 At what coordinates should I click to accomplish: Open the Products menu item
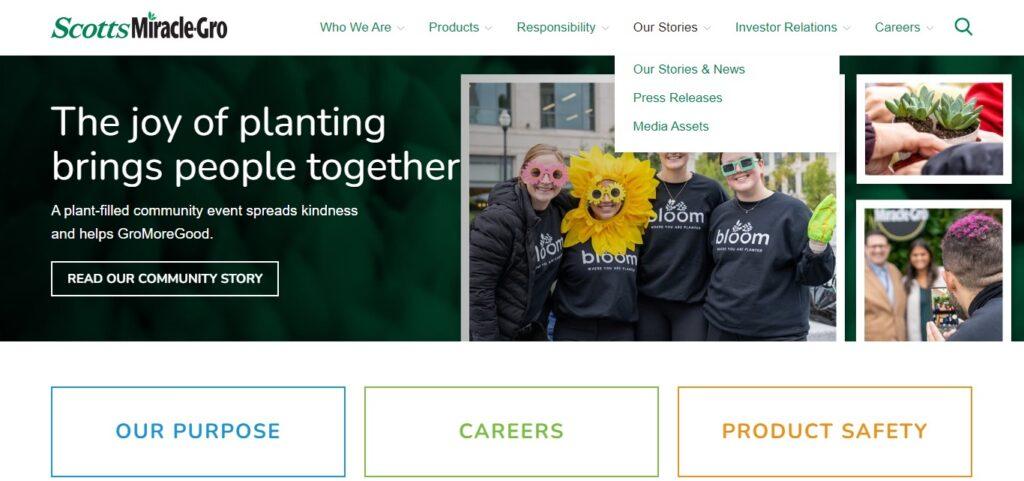pyautogui.click(x=454, y=27)
